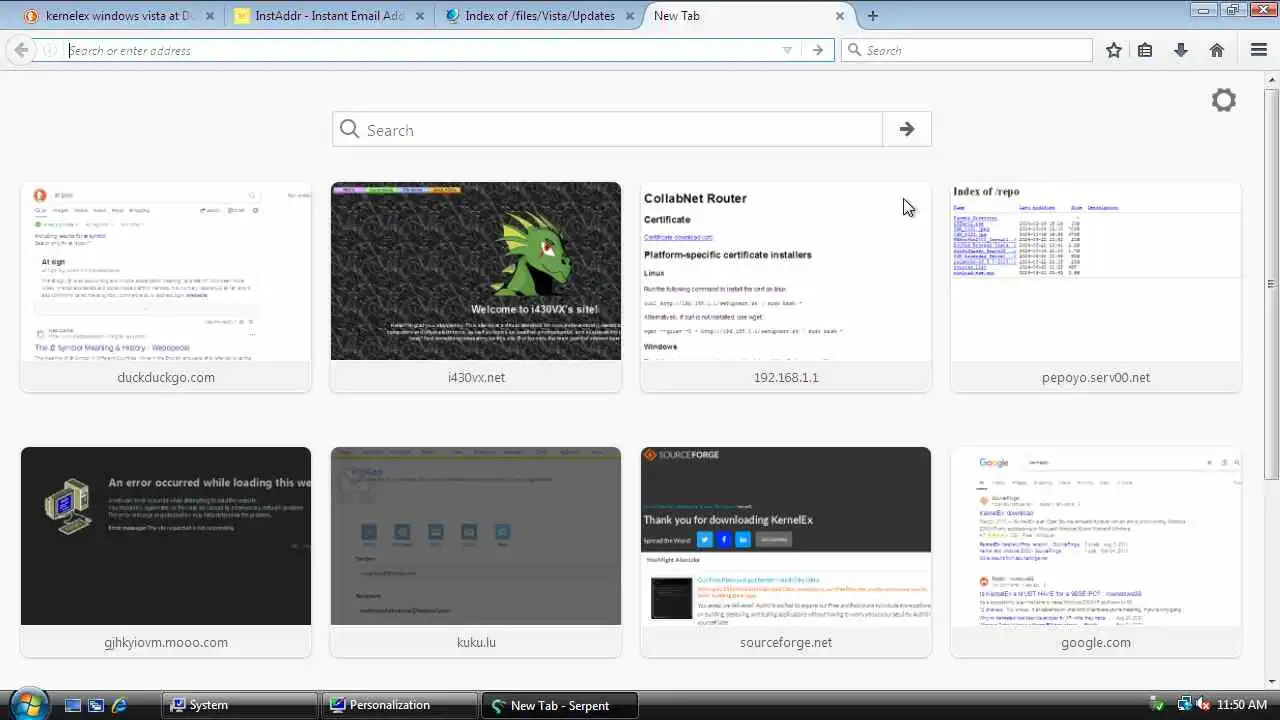This screenshot has height=720, width=1280.
Task: Click the page vertical scrollbar
Action: point(1273,380)
